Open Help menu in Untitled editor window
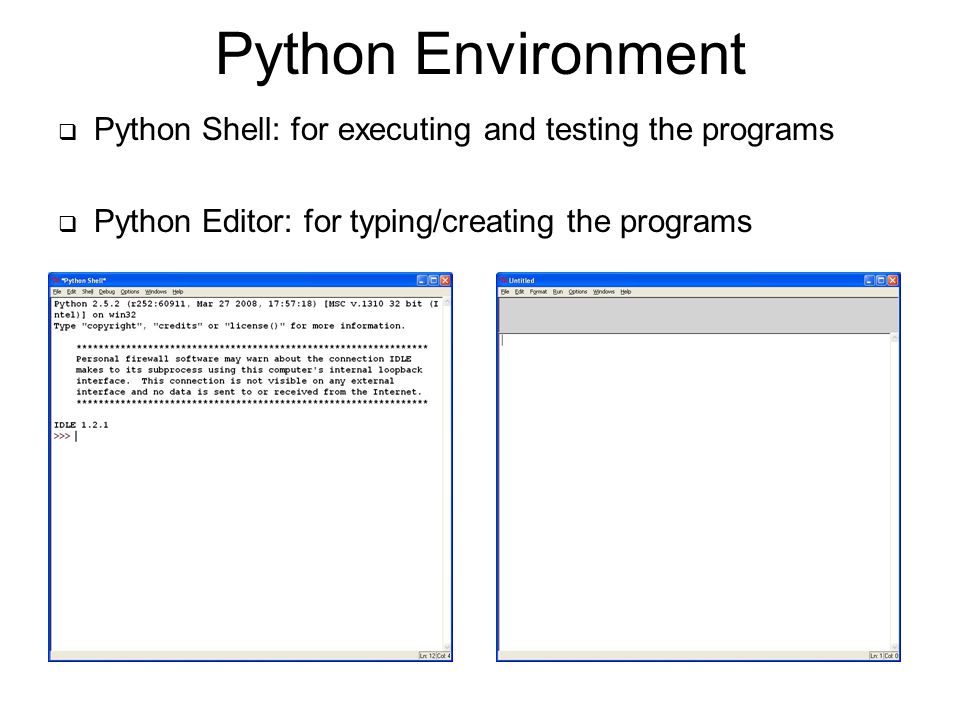 625,292
